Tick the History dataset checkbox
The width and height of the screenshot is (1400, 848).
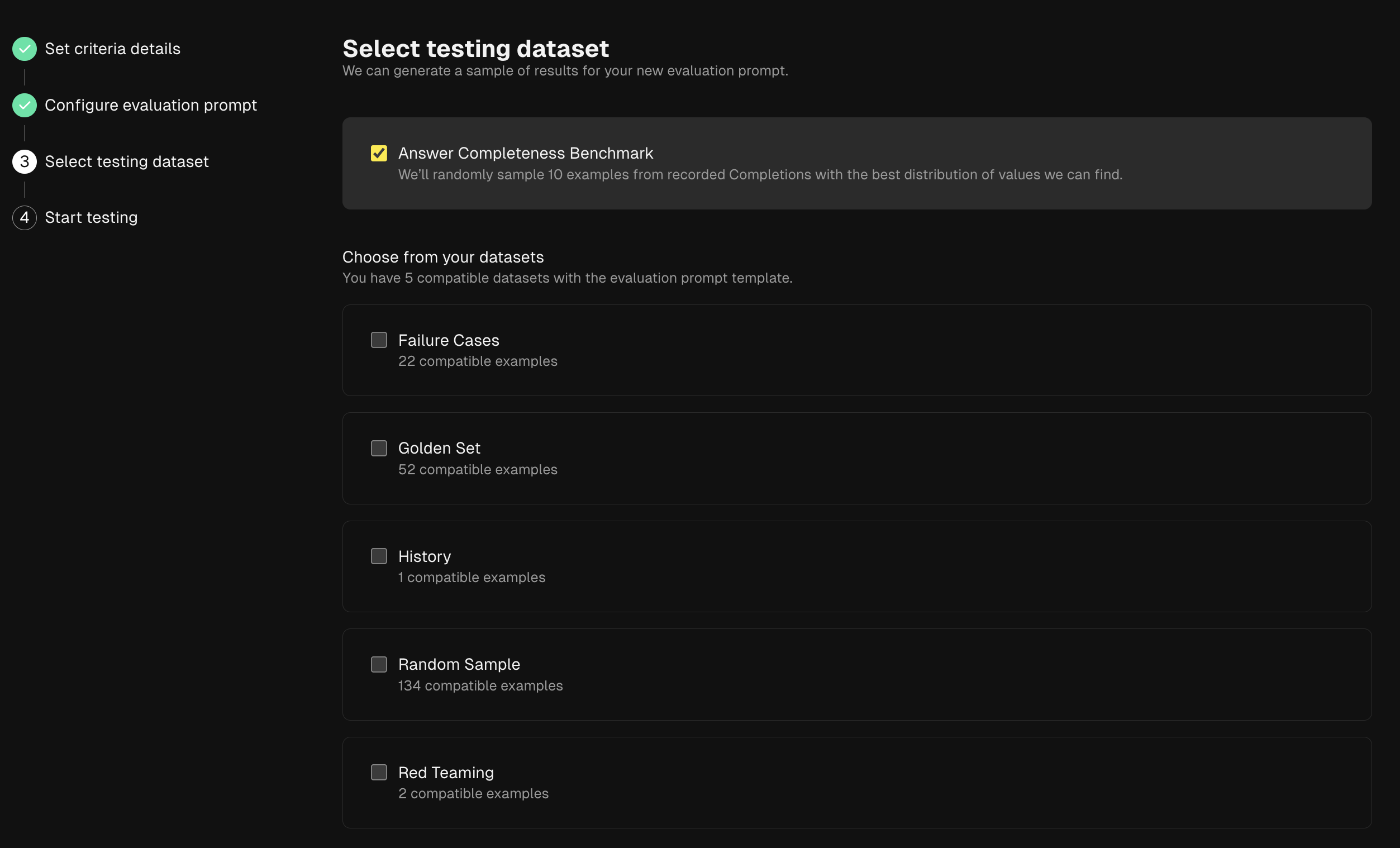tap(379, 556)
